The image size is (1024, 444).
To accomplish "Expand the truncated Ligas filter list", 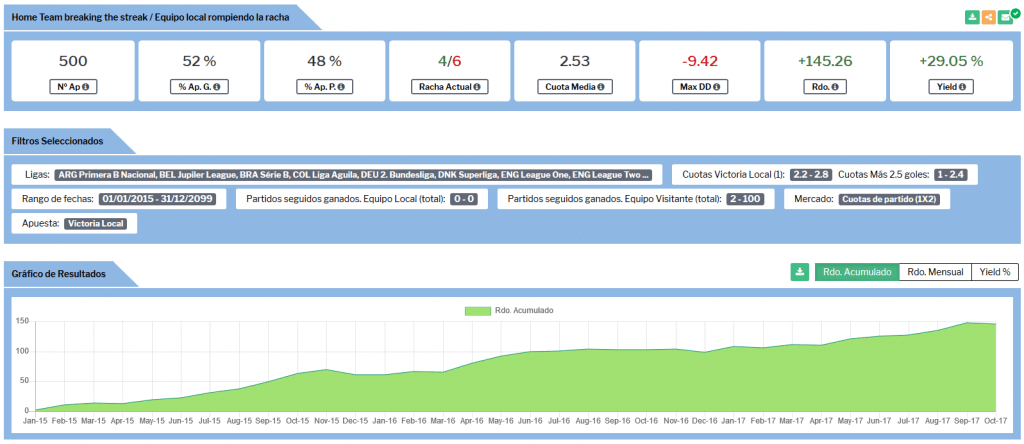I will click(359, 174).
